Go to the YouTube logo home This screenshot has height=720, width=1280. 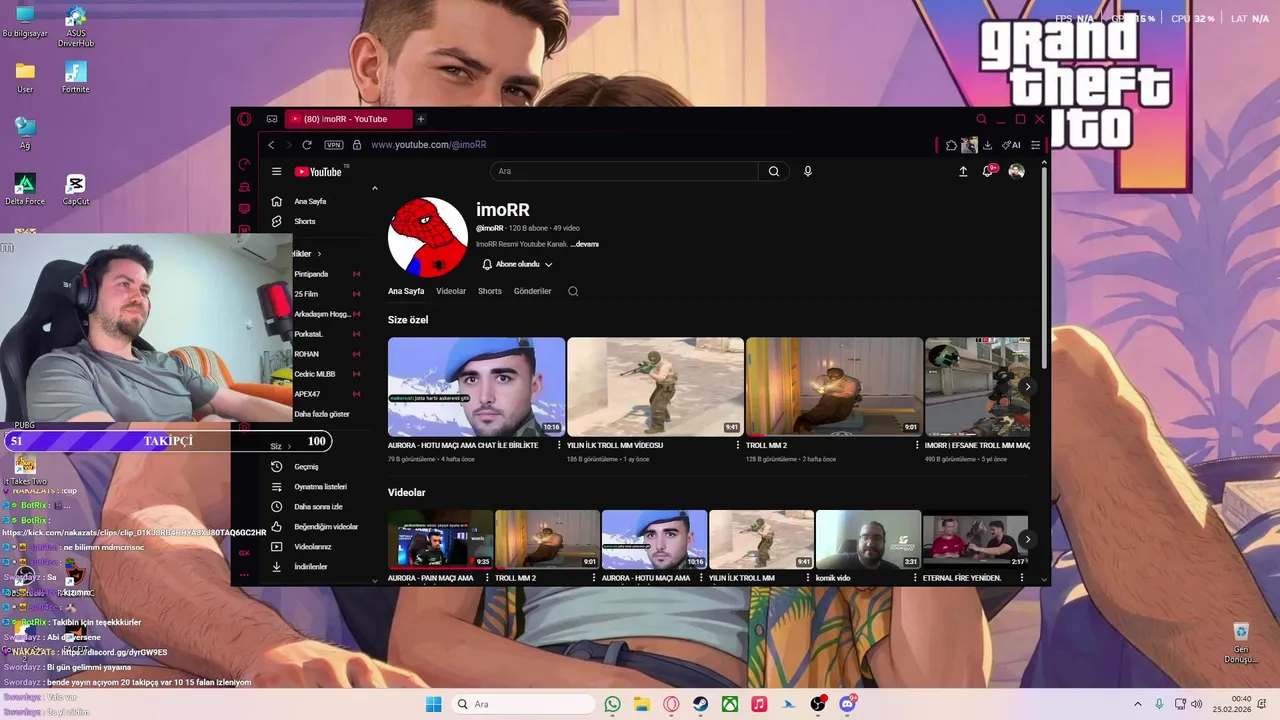click(319, 172)
